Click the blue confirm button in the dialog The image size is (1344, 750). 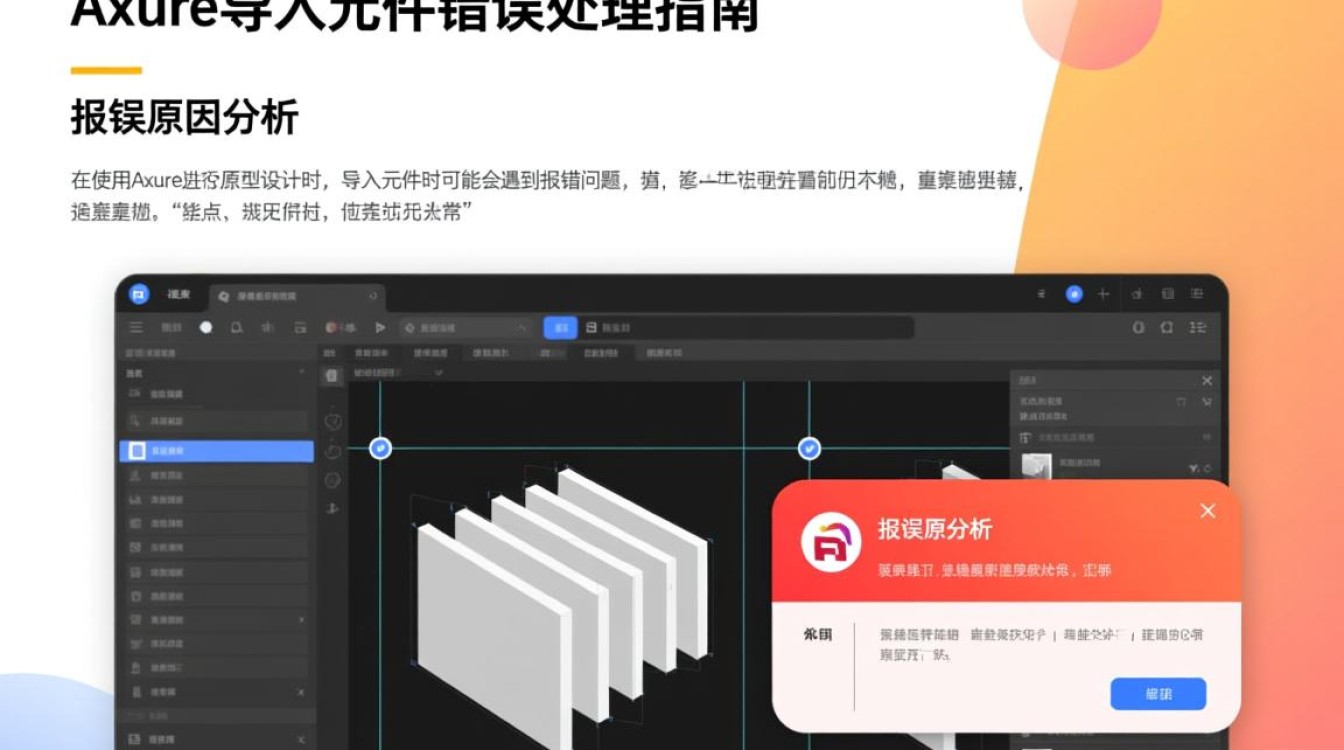(1158, 694)
